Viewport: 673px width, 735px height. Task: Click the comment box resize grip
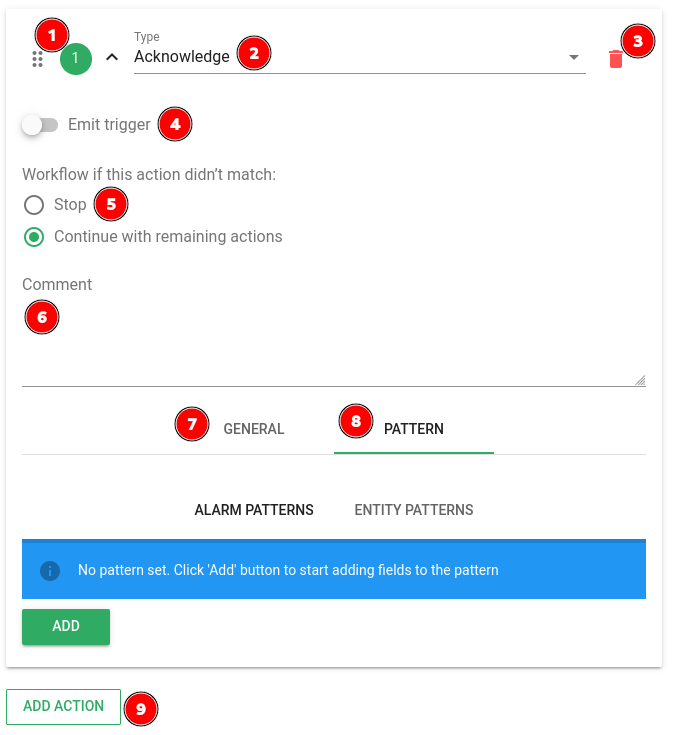[640, 380]
